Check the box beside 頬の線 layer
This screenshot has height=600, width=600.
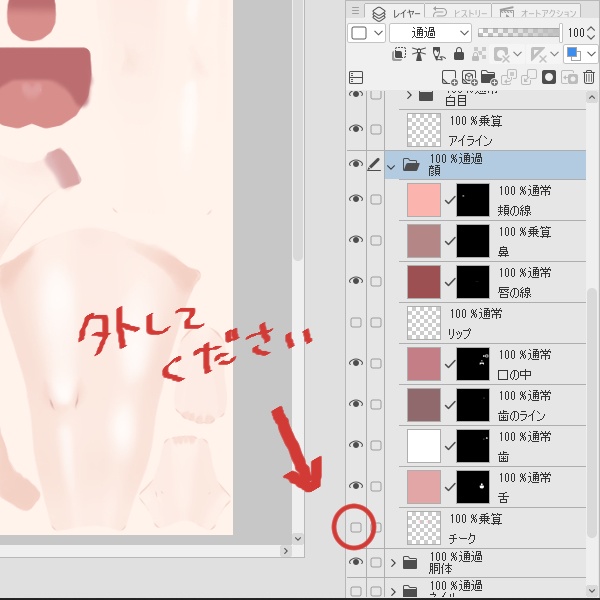(376, 199)
